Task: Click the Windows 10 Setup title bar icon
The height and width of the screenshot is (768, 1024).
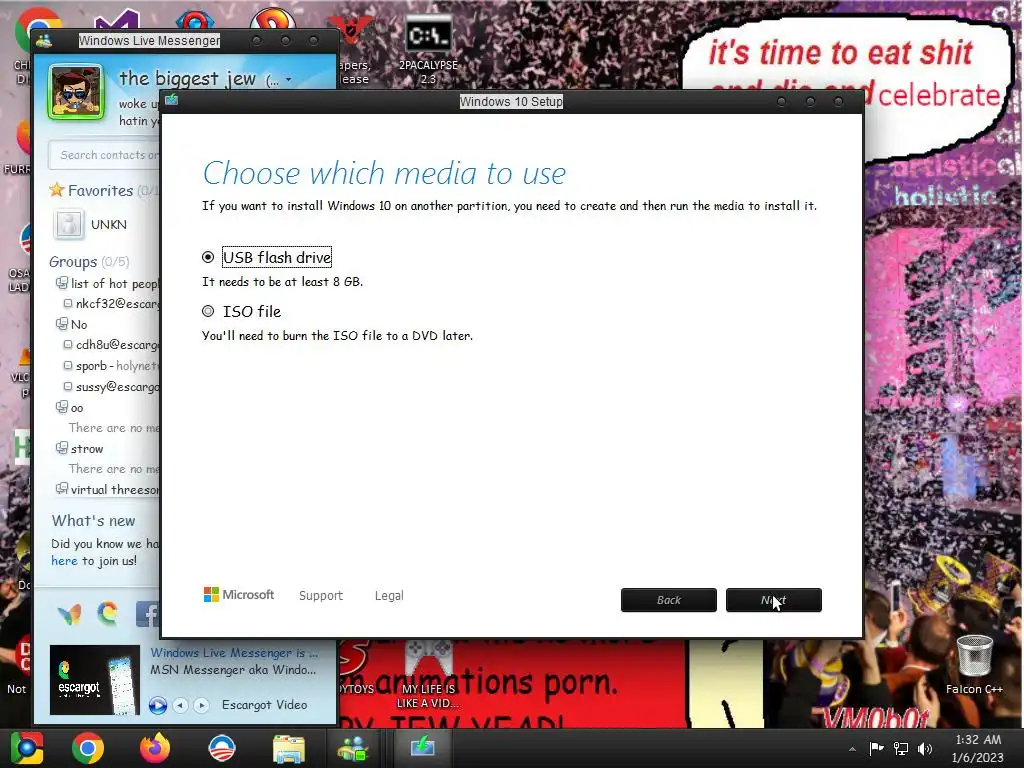Action: [172, 100]
